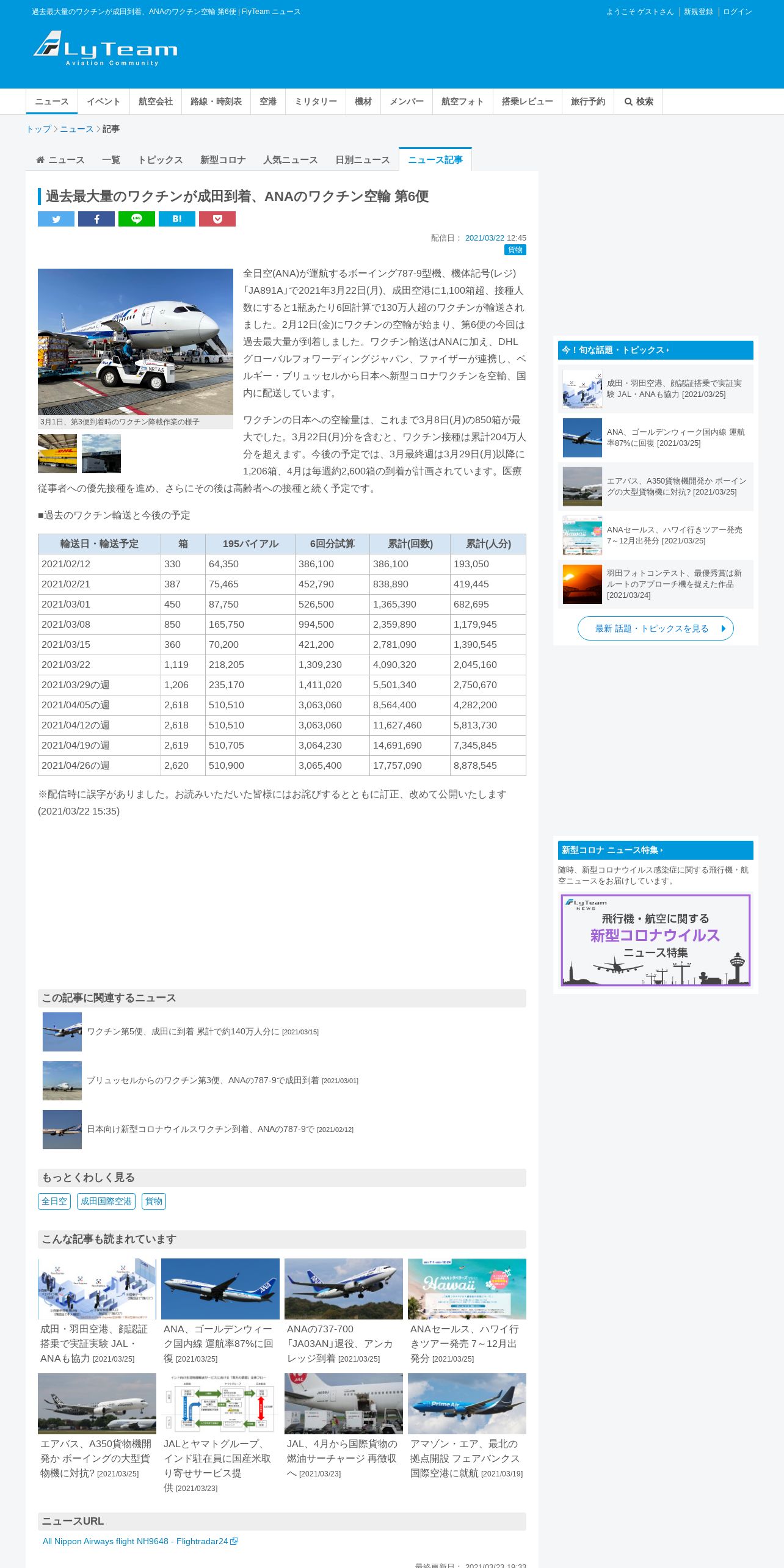Open the ミリタリー navigation item
Image resolution: width=784 pixels, height=1568 pixels.
pyautogui.click(x=316, y=101)
